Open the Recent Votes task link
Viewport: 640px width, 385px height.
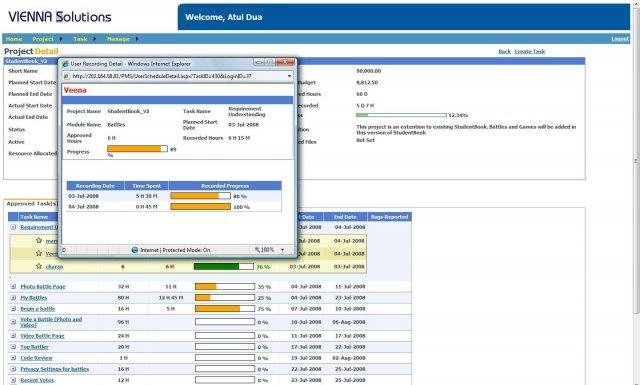[x=37, y=380]
